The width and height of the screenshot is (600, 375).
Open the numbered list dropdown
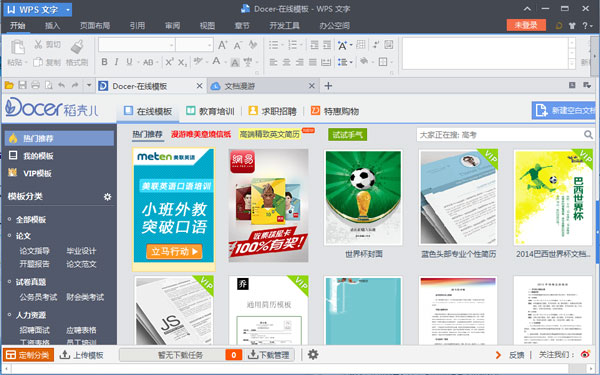coord(301,45)
